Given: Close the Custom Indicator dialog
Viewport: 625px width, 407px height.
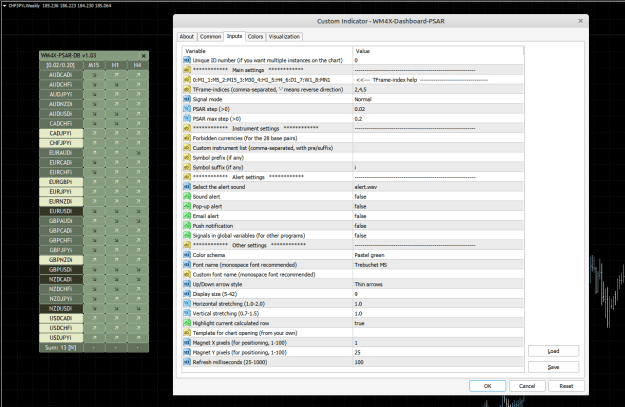Looking at the screenshot, I should tap(580, 21).
